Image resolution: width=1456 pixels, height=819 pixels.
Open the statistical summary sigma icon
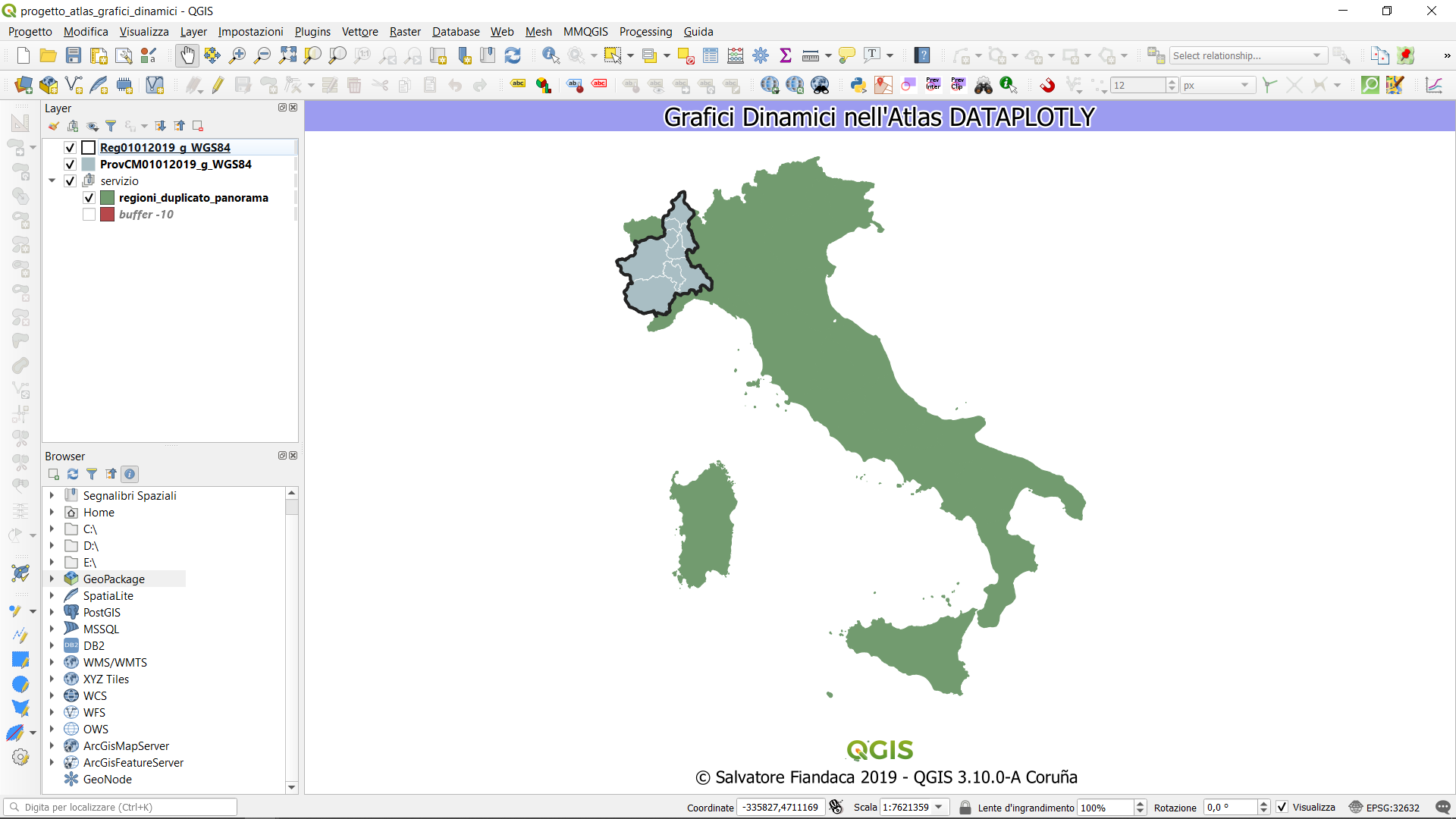tap(786, 55)
